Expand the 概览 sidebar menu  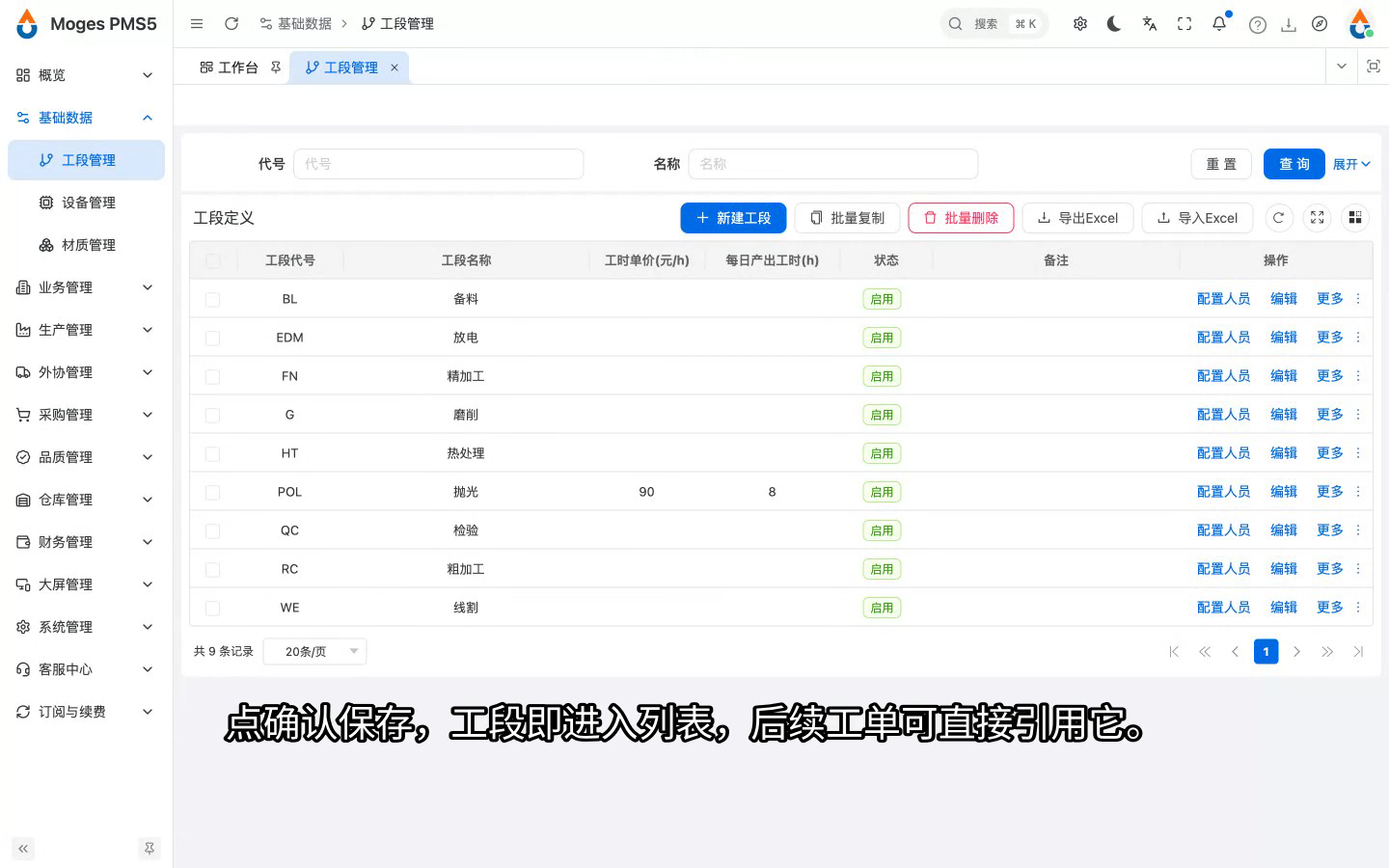pos(86,75)
